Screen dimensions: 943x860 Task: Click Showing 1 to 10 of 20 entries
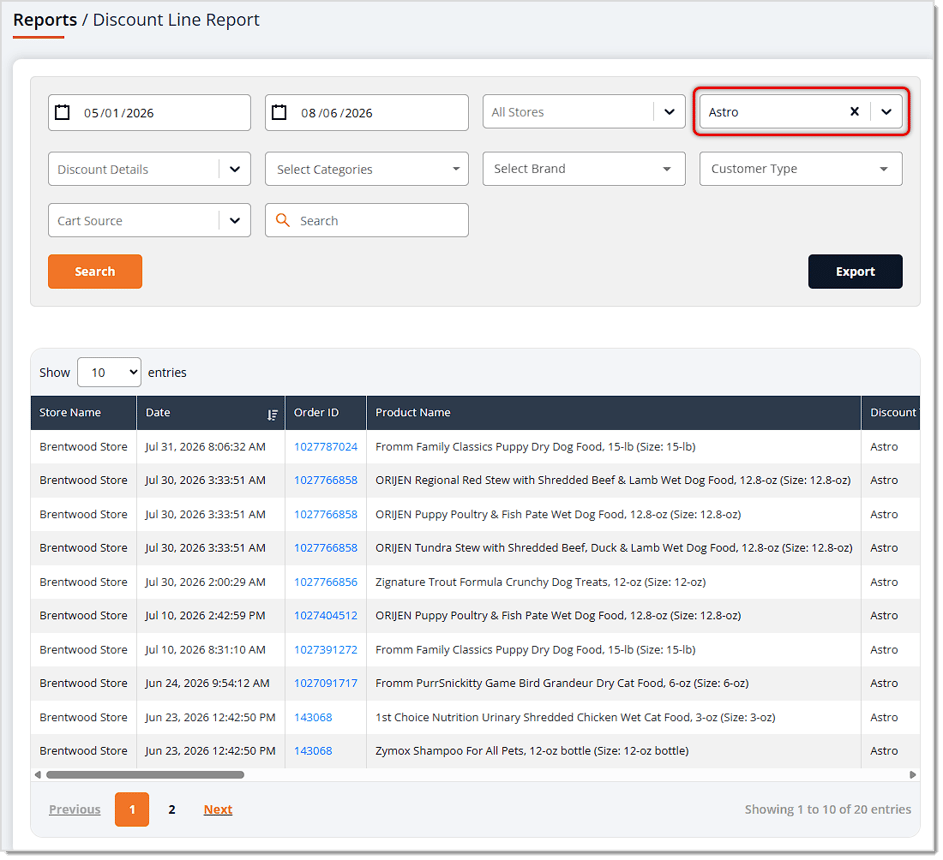click(x=828, y=809)
